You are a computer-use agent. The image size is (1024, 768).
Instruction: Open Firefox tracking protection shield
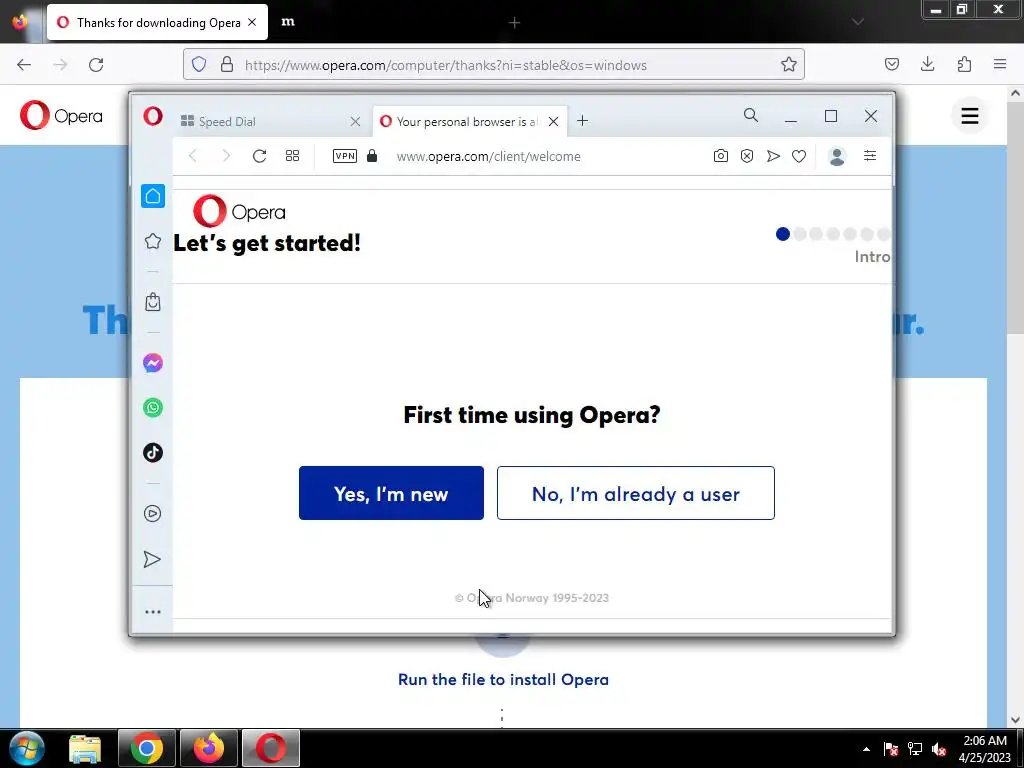coord(199,64)
